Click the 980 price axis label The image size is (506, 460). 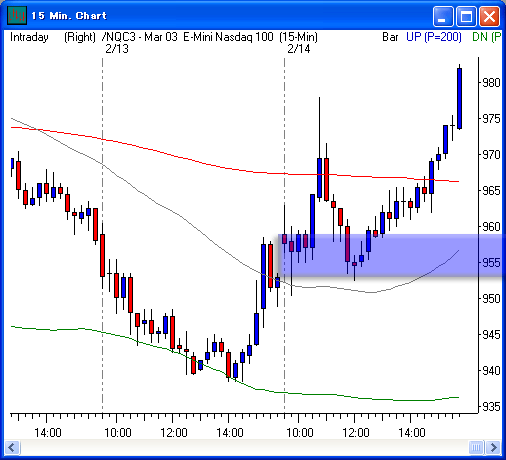click(491, 82)
